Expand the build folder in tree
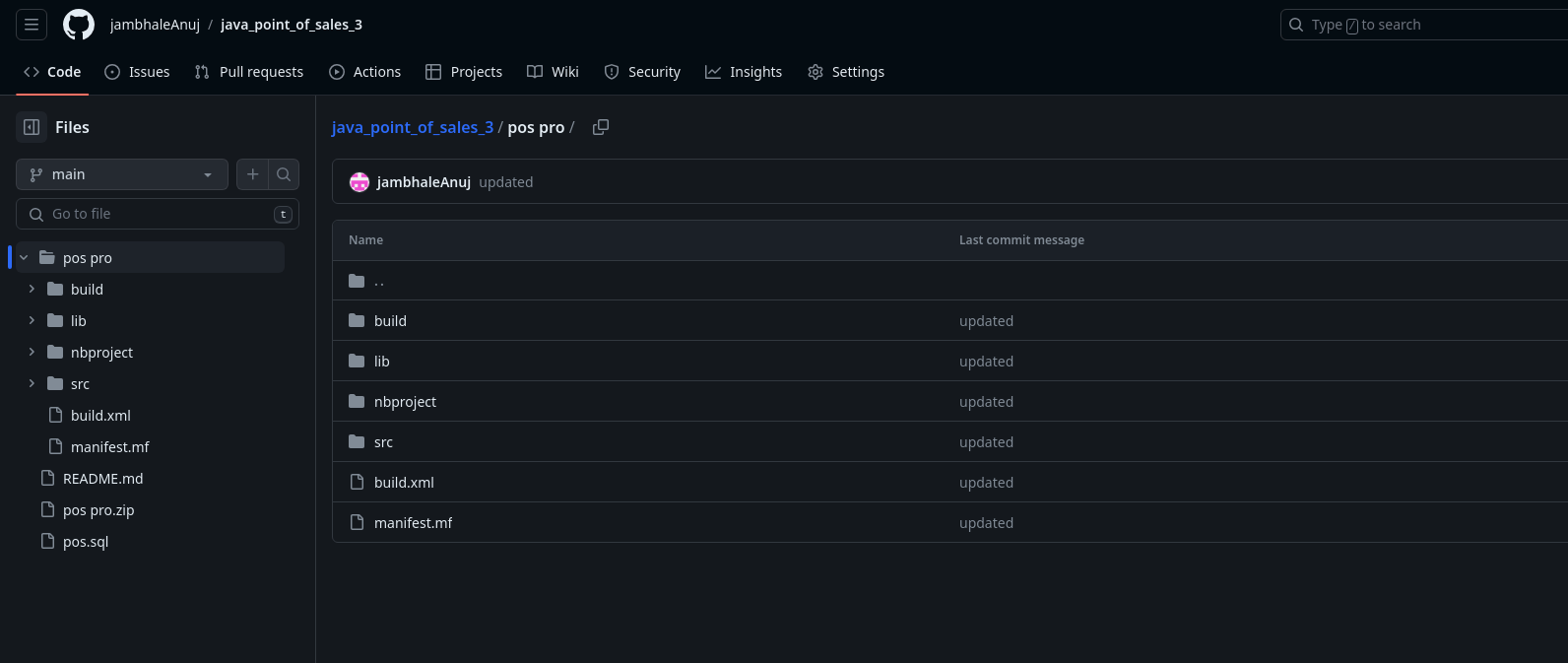 click(x=32, y=290)
